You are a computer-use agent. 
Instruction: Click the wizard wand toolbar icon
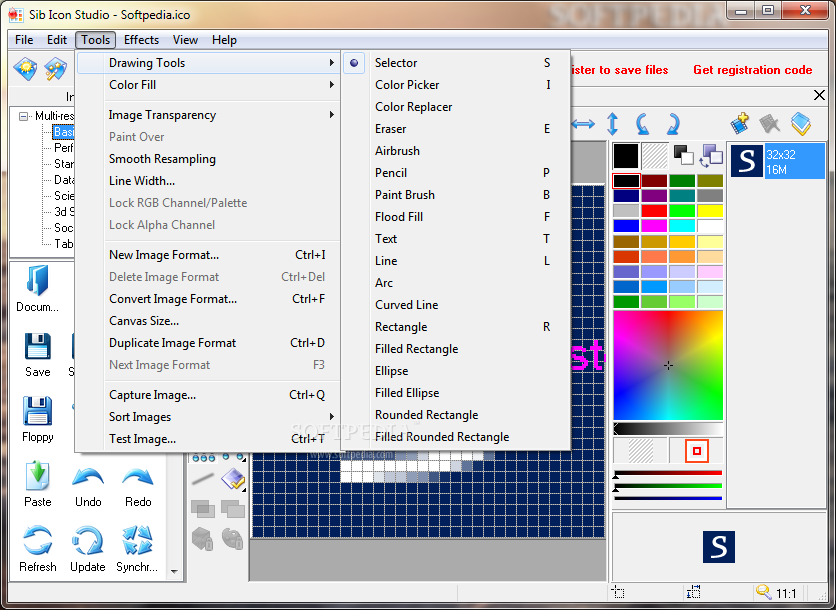coord(55,70)
